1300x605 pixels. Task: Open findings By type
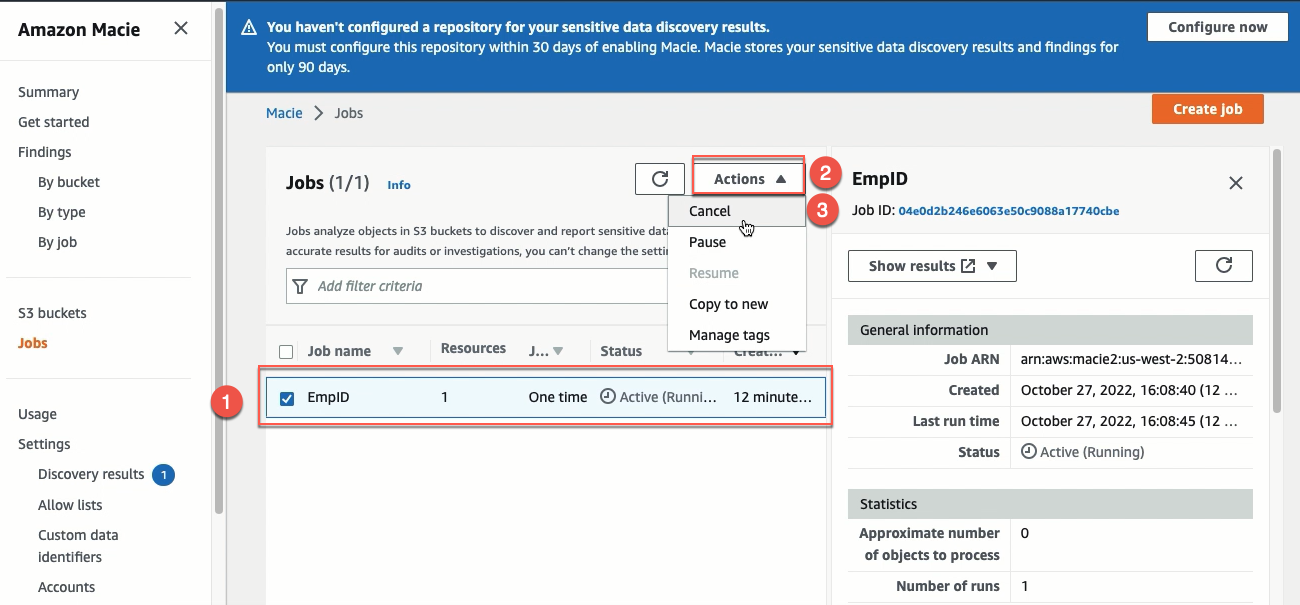point(62,212)
